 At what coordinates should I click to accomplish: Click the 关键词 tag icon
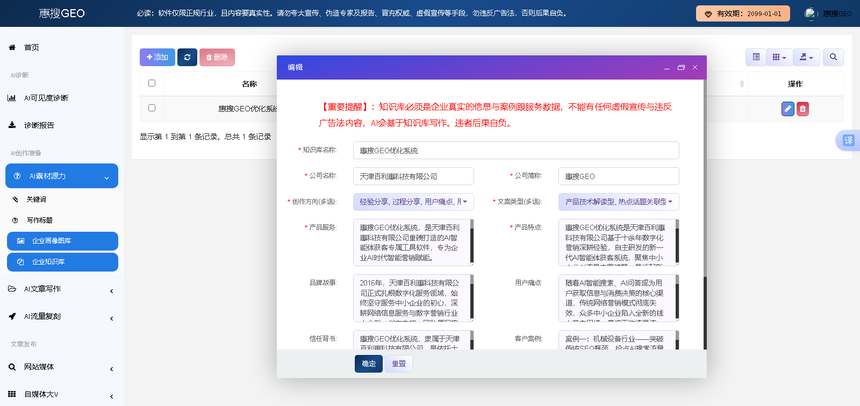click(x=15, y=200)
